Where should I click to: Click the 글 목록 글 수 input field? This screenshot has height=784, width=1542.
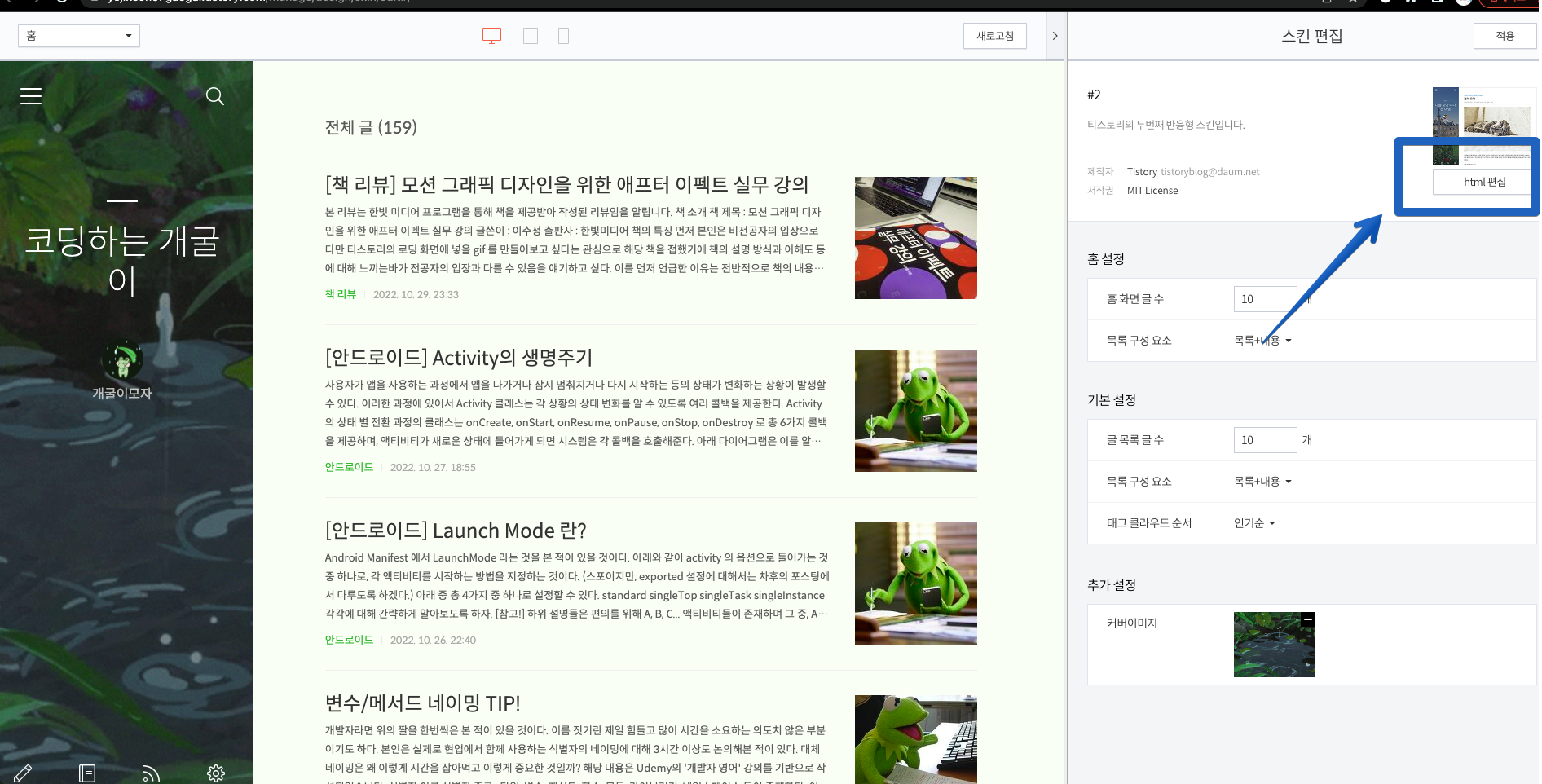(1265, 440)
